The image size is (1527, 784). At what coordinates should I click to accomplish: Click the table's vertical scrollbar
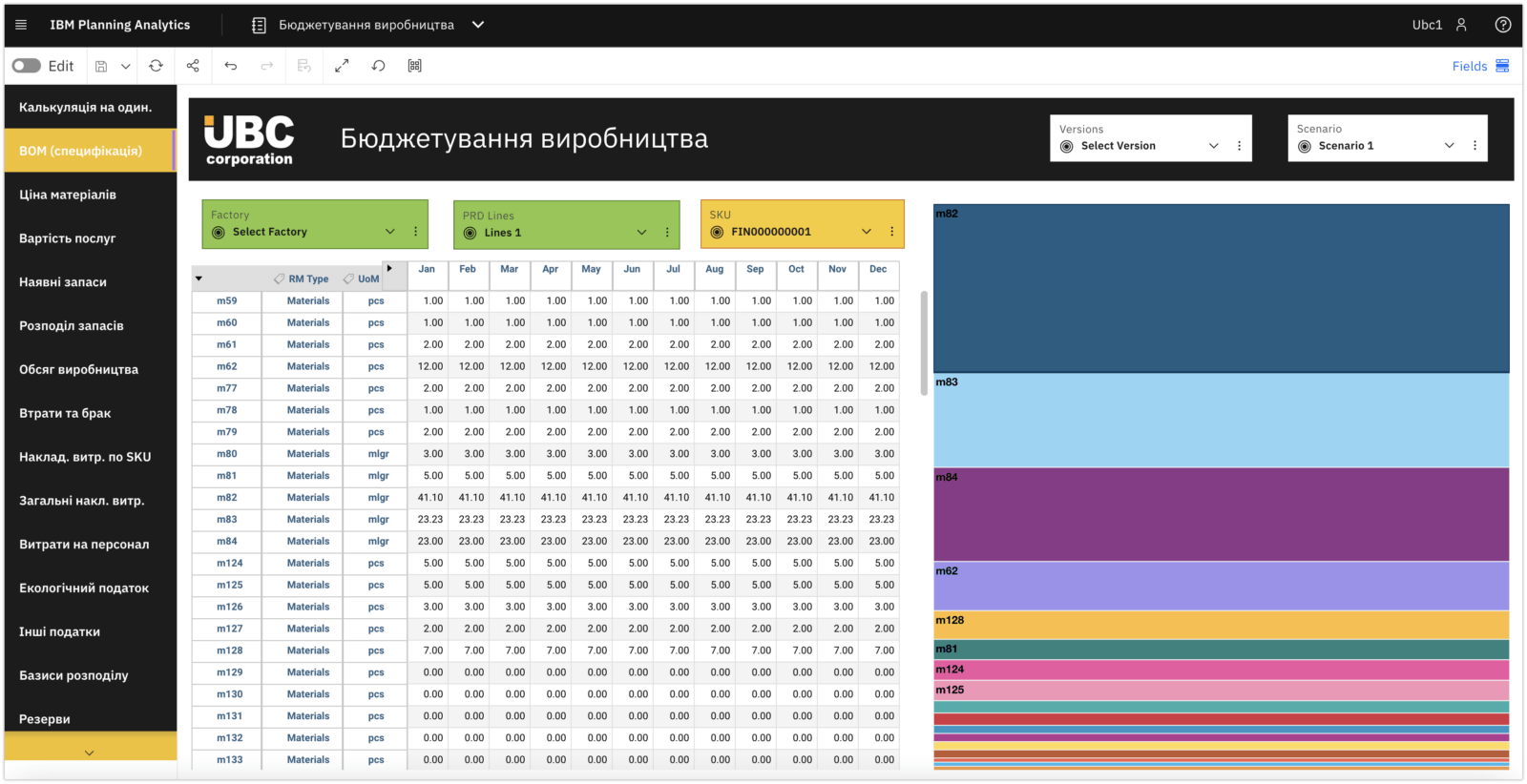pos(924,343)
